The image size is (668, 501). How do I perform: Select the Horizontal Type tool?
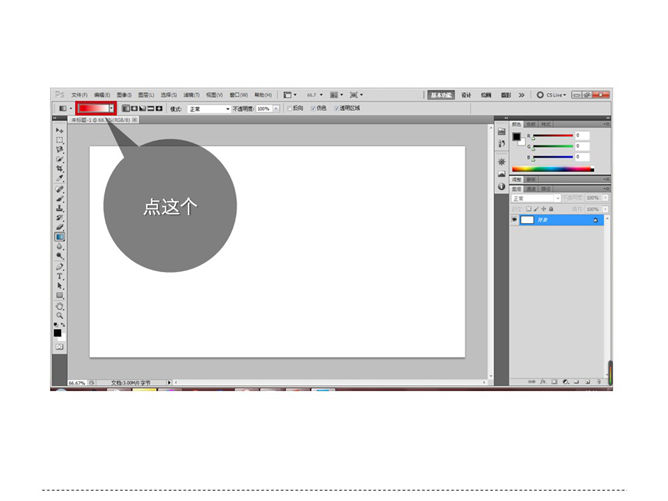(59, 276)
